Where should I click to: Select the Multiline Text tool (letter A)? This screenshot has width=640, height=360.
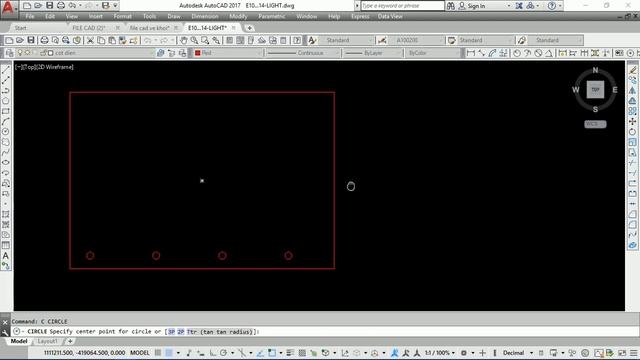[6, 256]
